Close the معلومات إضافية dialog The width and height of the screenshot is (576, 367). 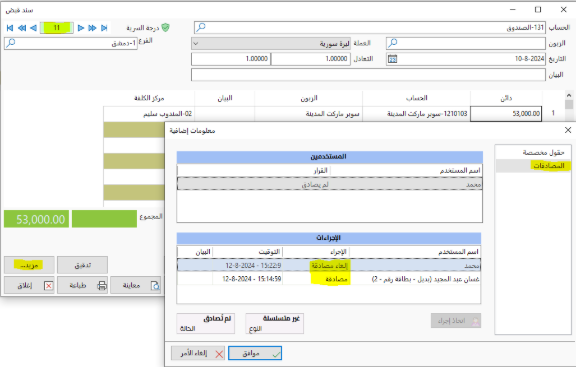click(x=568, y=130)
